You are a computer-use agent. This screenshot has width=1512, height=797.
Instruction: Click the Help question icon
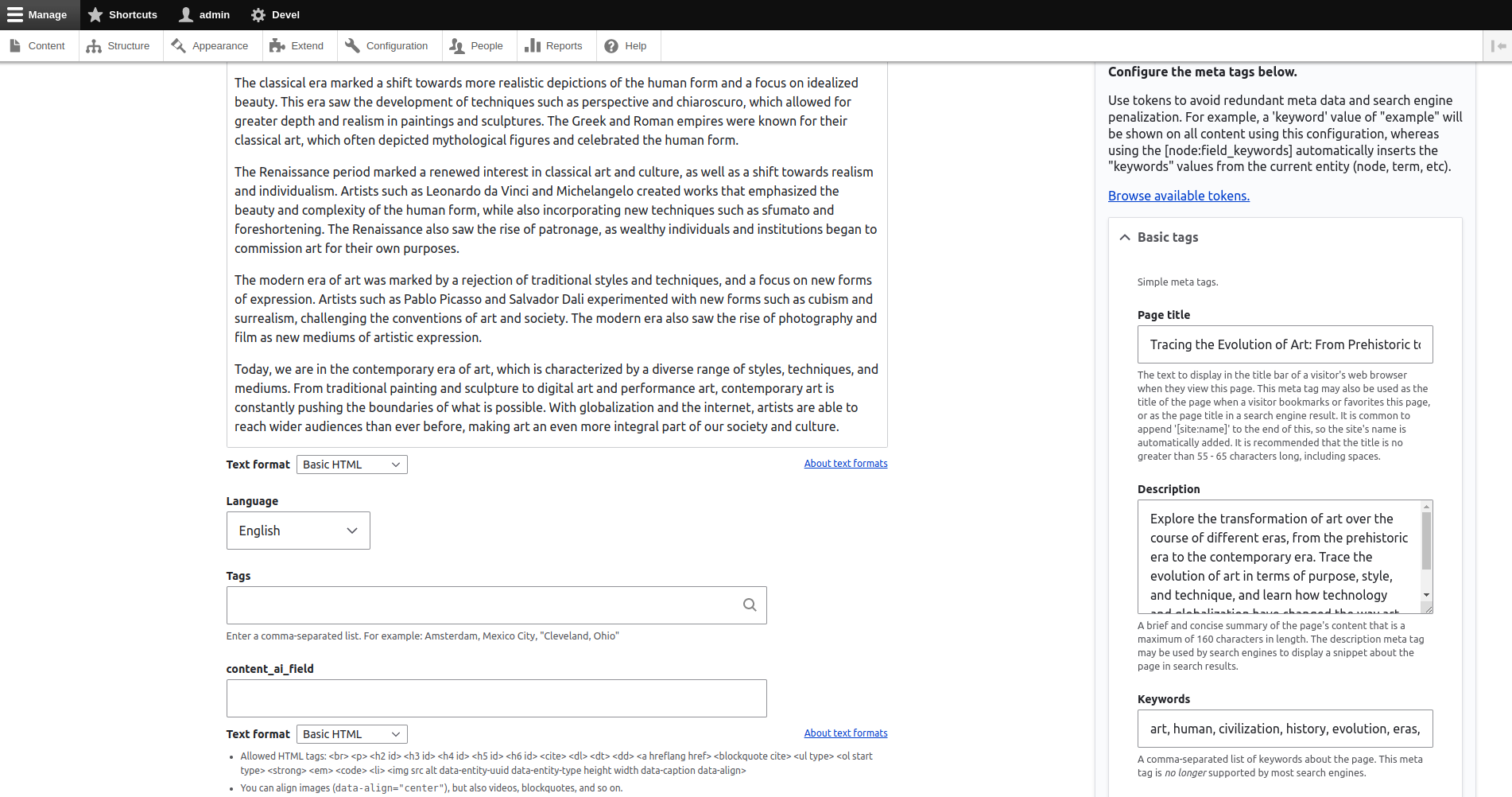point(610,45)
